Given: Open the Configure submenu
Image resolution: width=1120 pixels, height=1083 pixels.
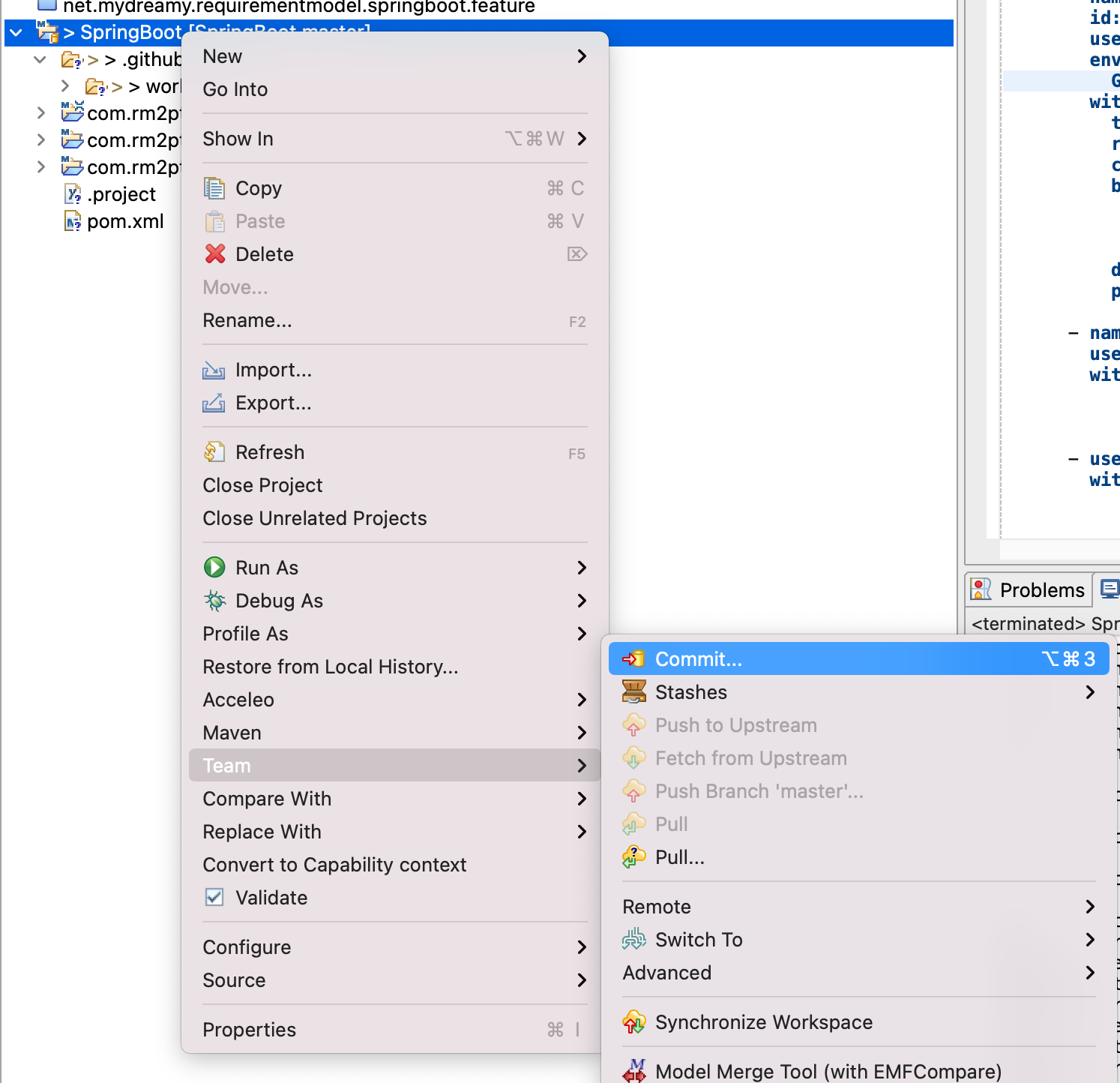Looking at the screenshot, I should 394,947.
